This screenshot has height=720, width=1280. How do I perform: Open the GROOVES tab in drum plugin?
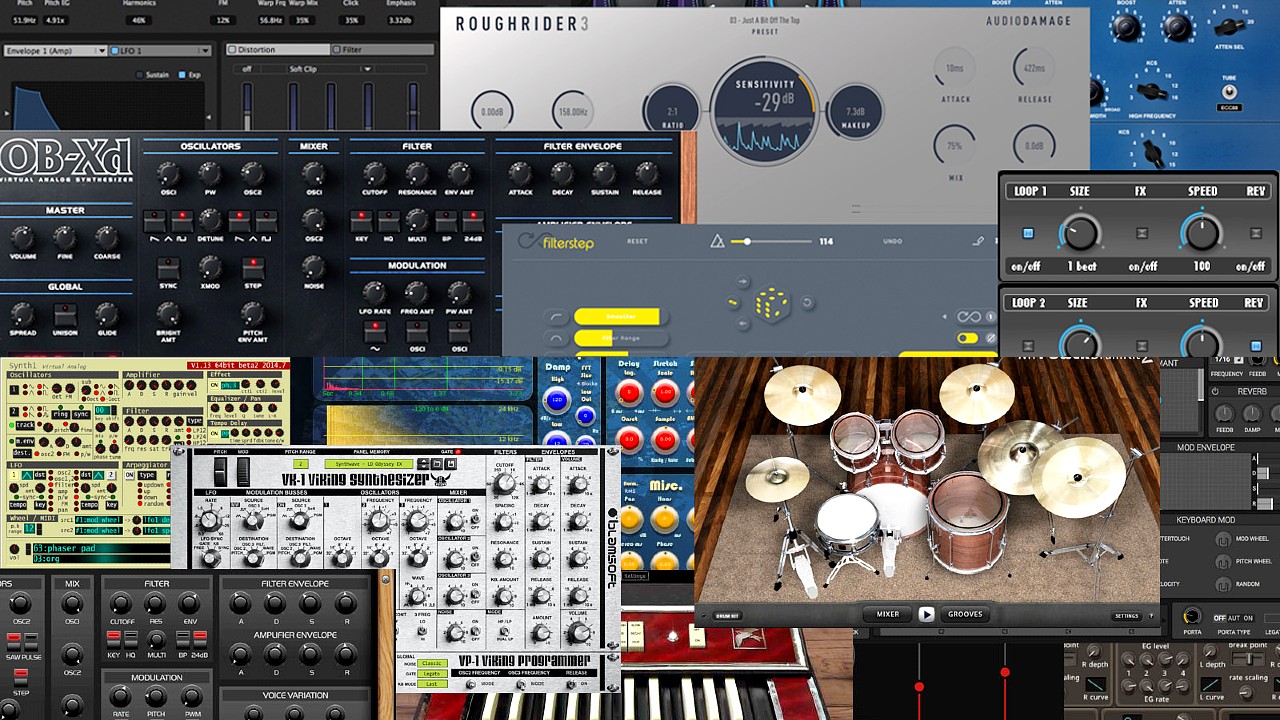965,615
